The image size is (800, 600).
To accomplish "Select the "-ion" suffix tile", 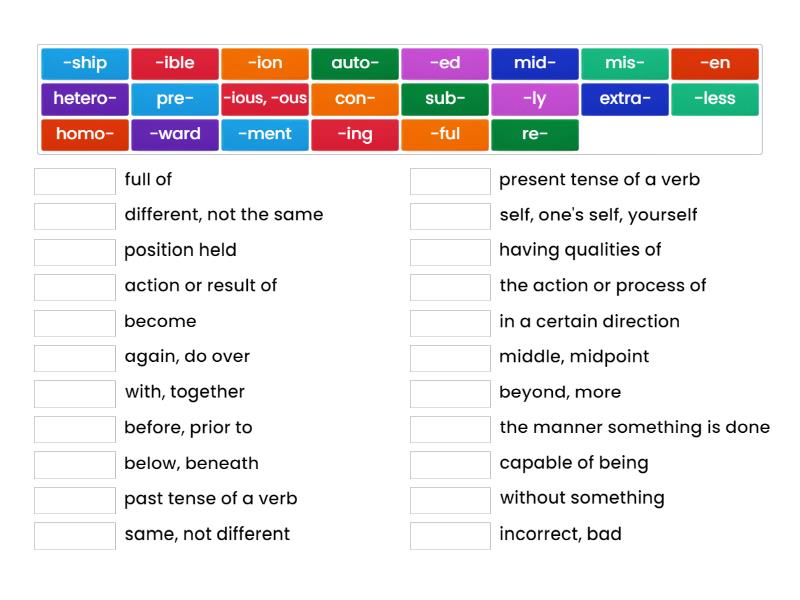I will 264,62.
